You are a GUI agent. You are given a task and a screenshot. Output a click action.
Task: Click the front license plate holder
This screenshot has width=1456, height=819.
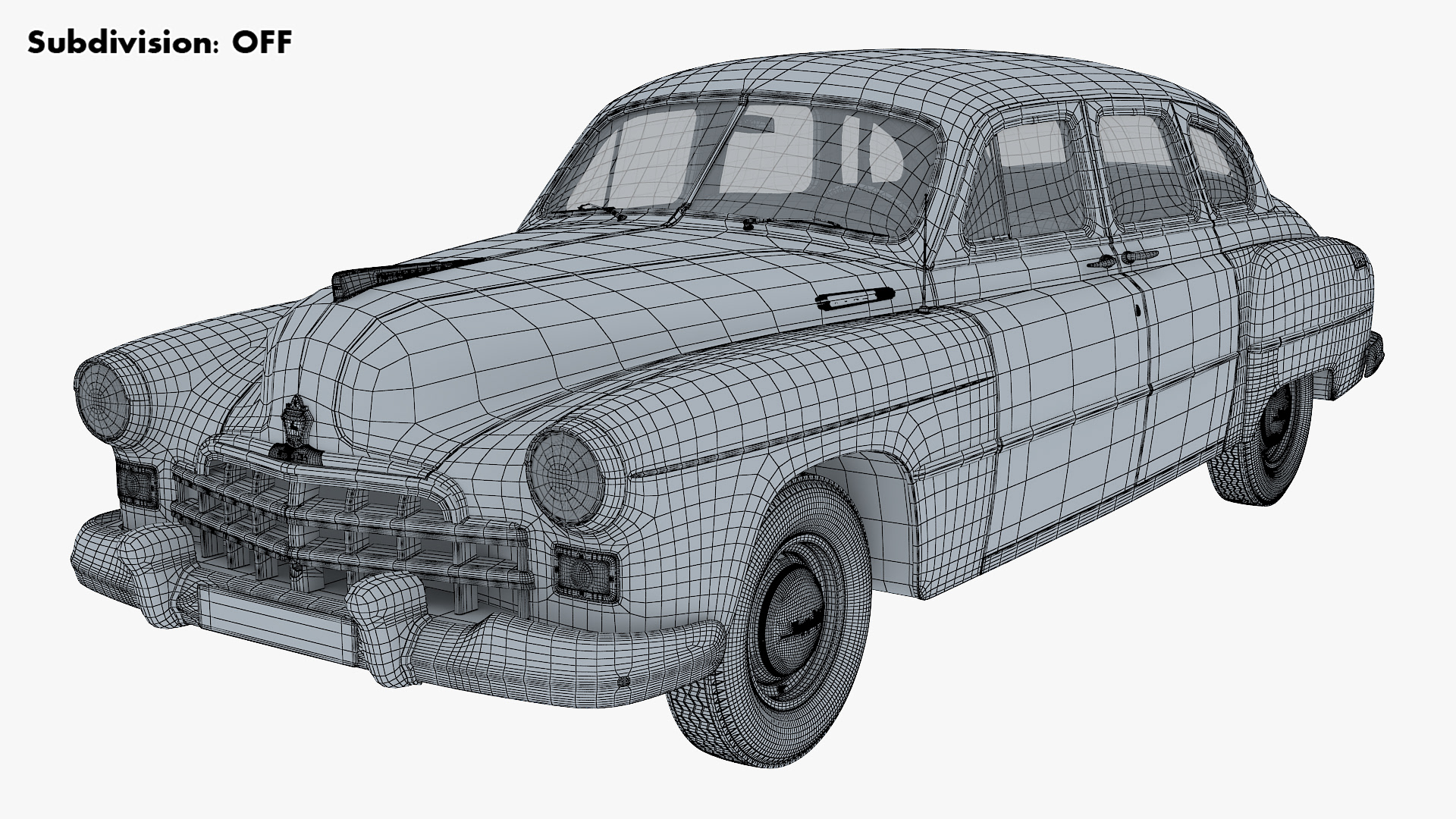(275, 622)
